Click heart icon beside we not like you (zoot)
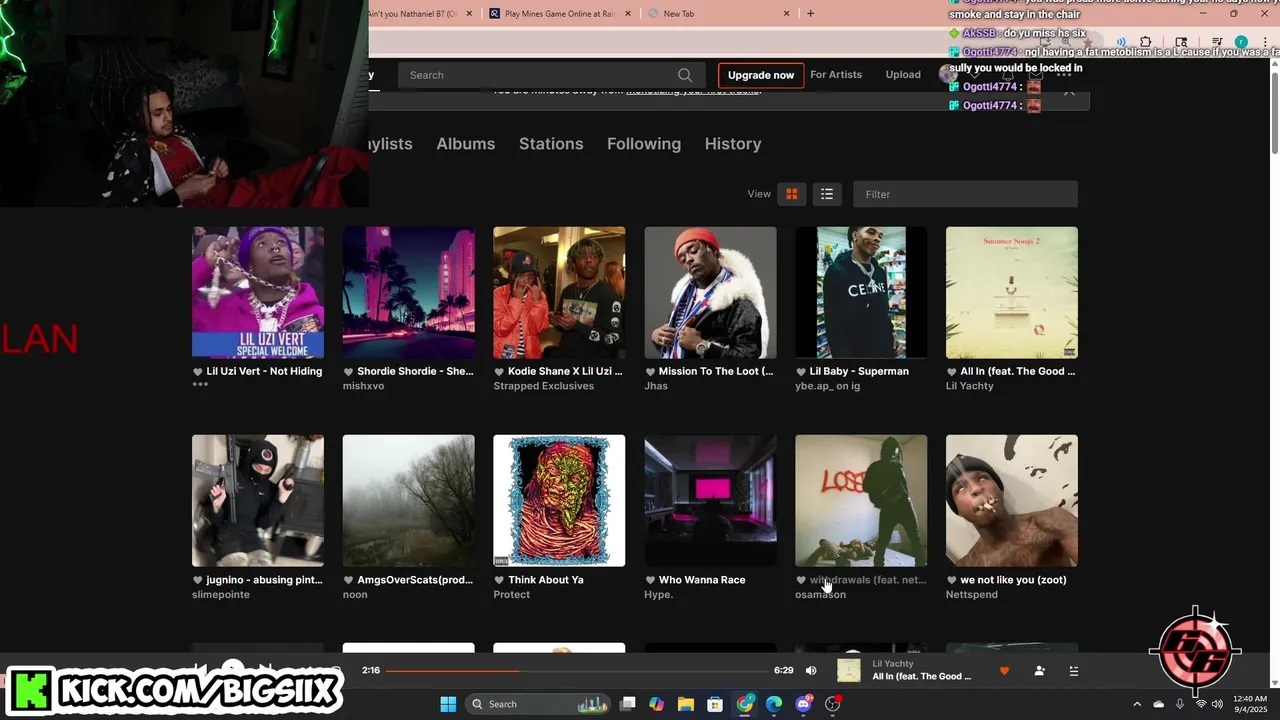The image size is (1280, 720). tap(952, 580)
